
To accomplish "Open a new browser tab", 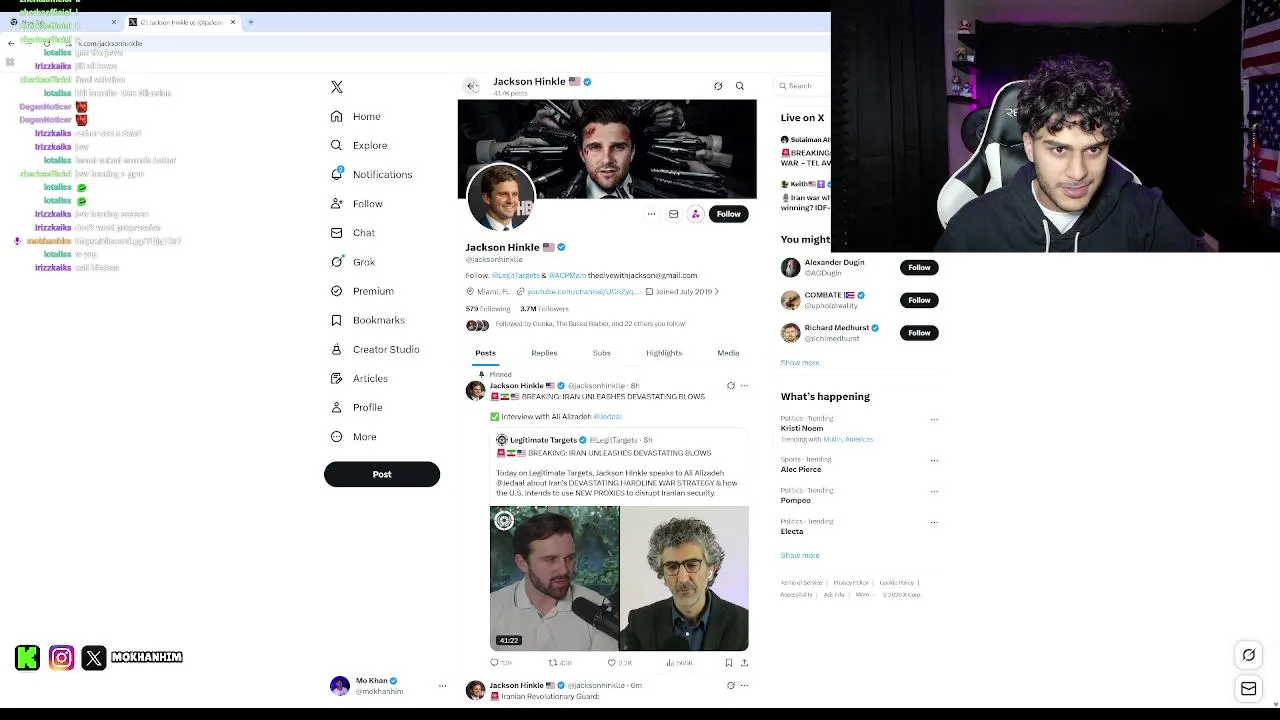I will coord(251,22).
